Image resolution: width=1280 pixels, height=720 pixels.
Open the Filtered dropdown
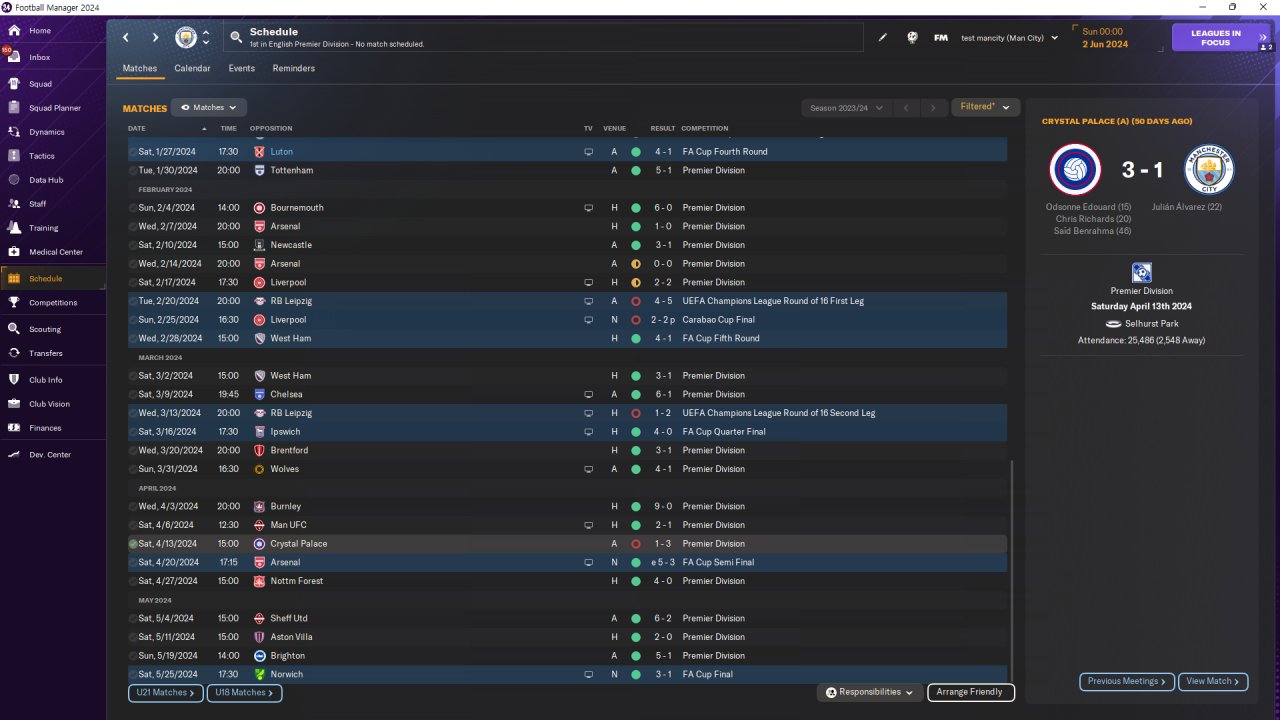point(985,107)
